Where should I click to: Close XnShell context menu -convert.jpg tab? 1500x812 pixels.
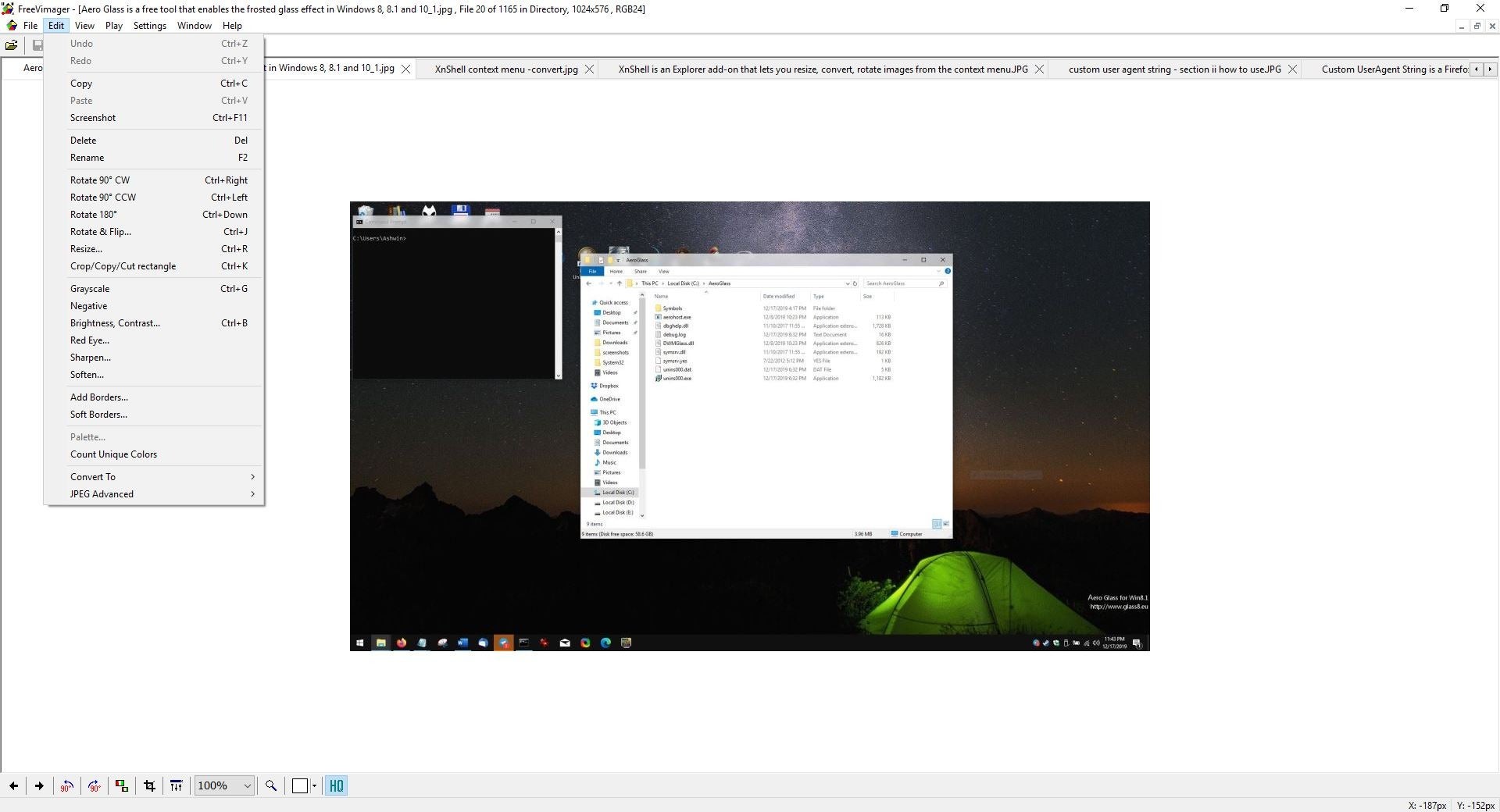click(x=590, y=69)
